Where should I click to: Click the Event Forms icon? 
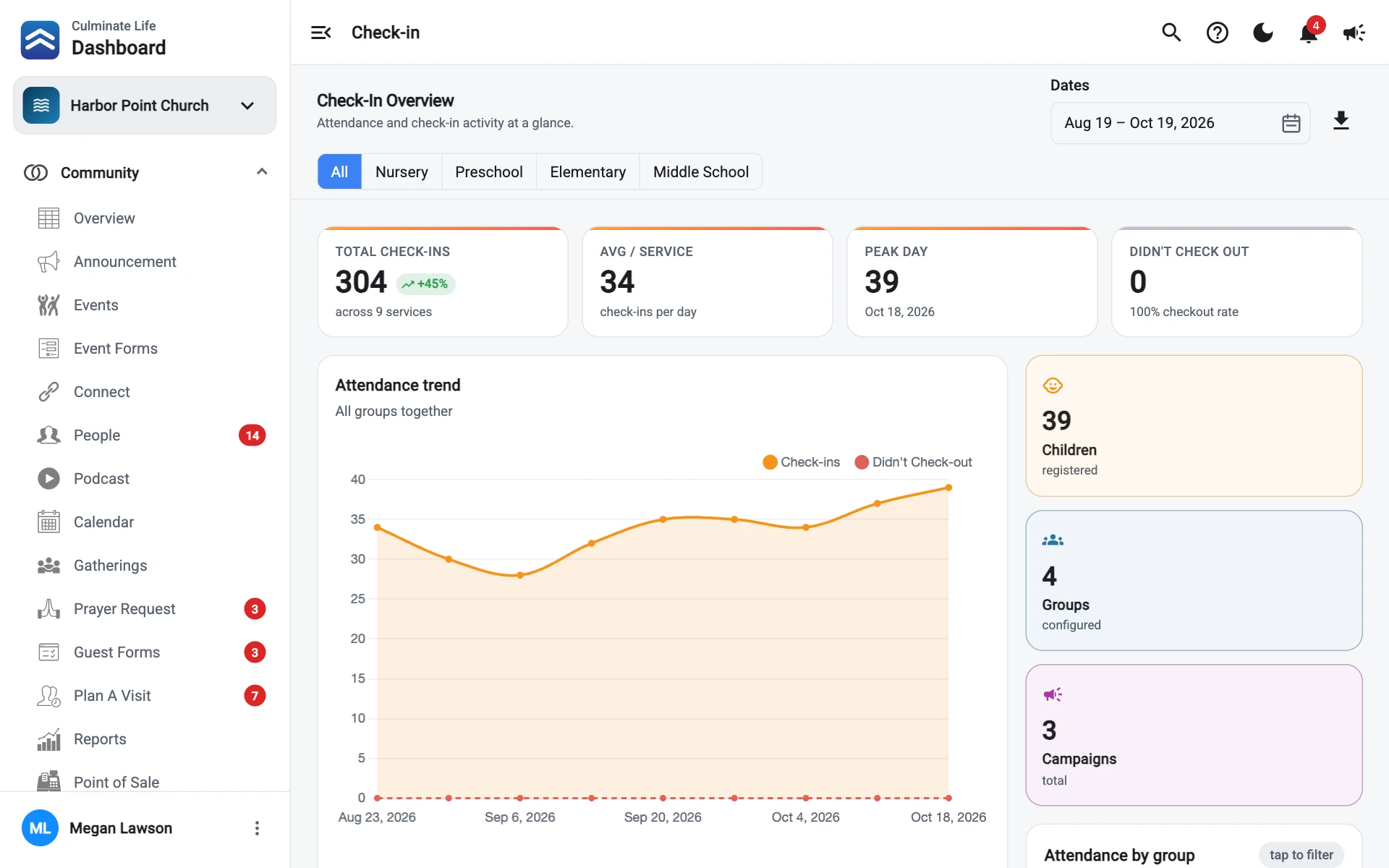click(48, 349)
